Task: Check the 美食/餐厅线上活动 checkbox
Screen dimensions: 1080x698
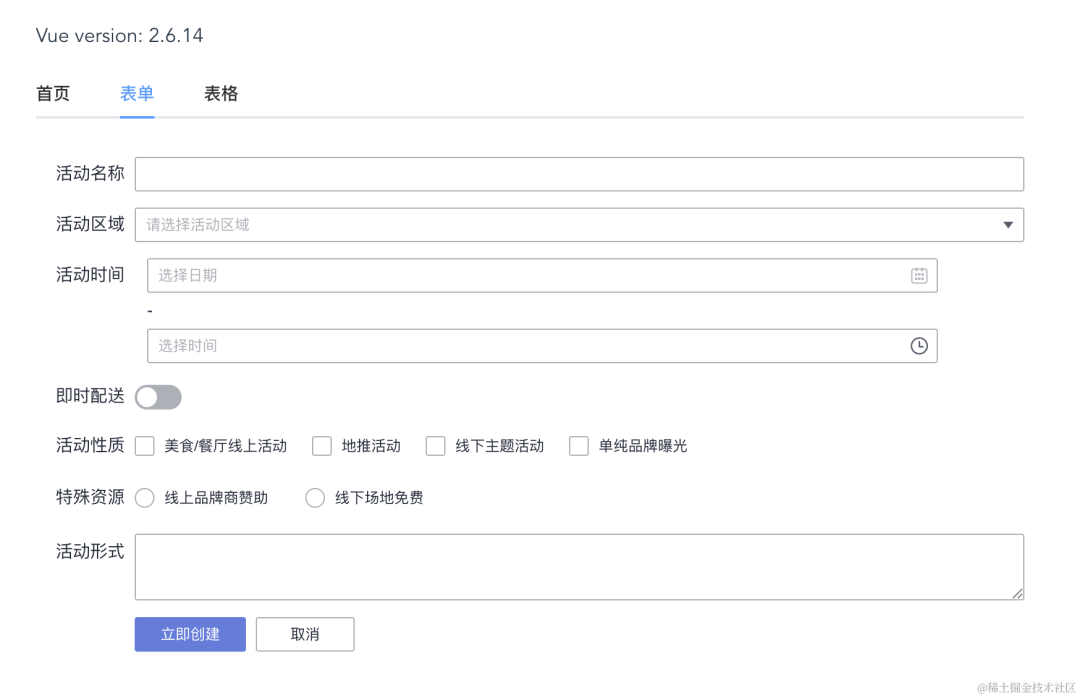Action: click(x=145, y=446)
